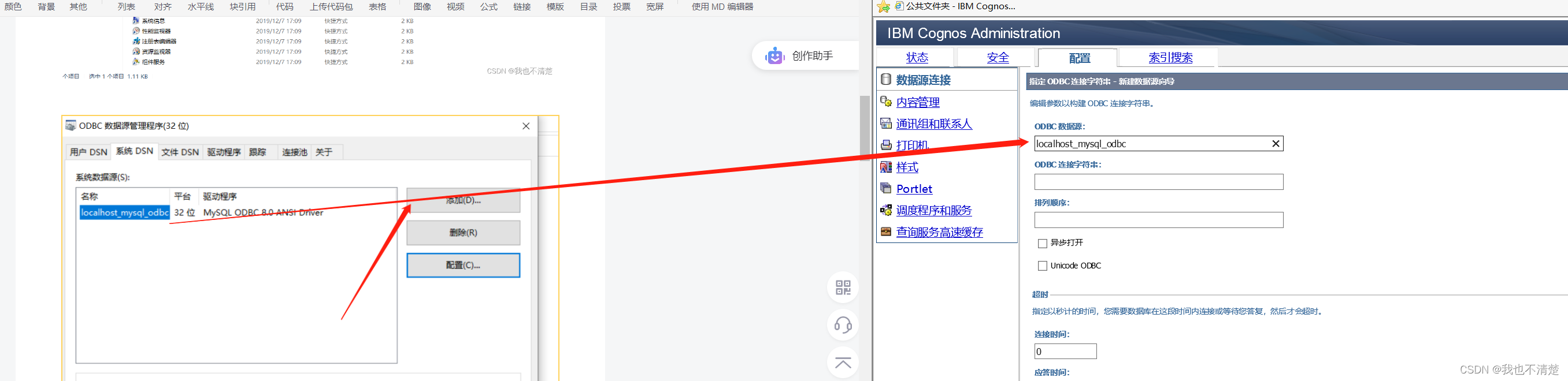The height and width of the screenshot is (381, 1568).
Task: Click 水平线 in editor toolbar
Action: point(200,7)
